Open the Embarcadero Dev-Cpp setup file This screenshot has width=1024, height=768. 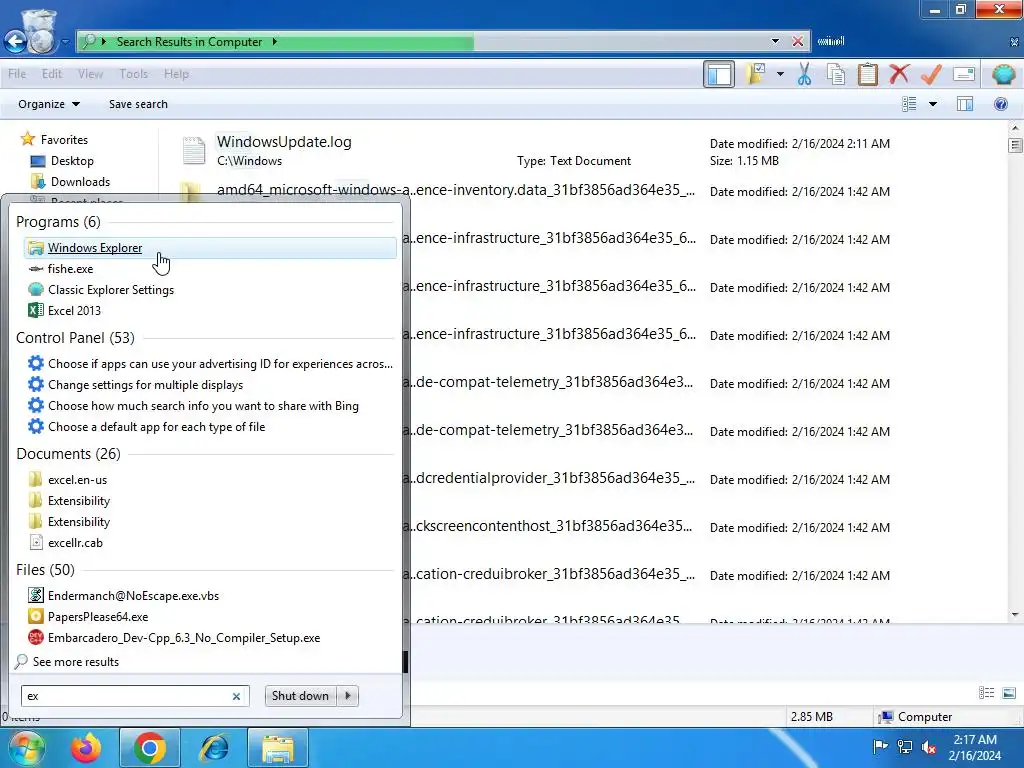point(184,637)
